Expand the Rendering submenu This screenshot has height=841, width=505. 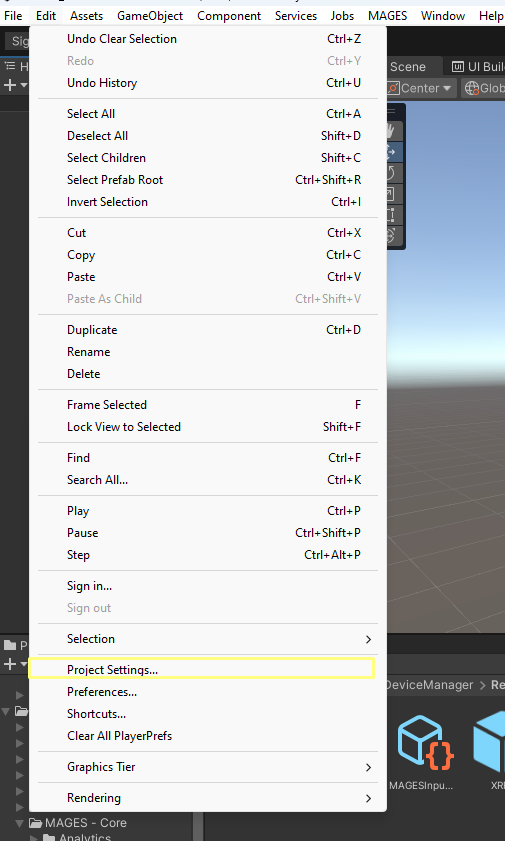point(208,798)
